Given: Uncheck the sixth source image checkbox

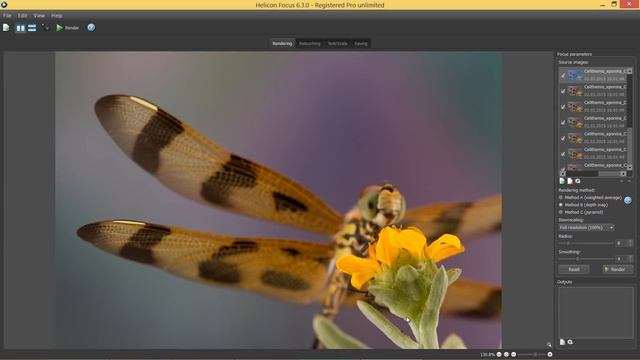Looking at the screenshot, I should (x=563, y=154).
